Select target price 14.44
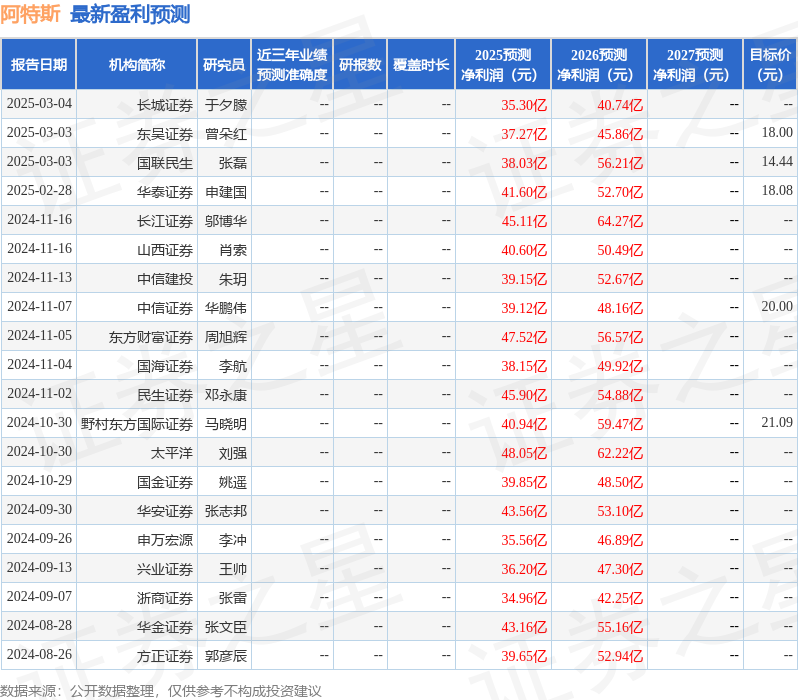Screen dimensions: 798x700 777,161
